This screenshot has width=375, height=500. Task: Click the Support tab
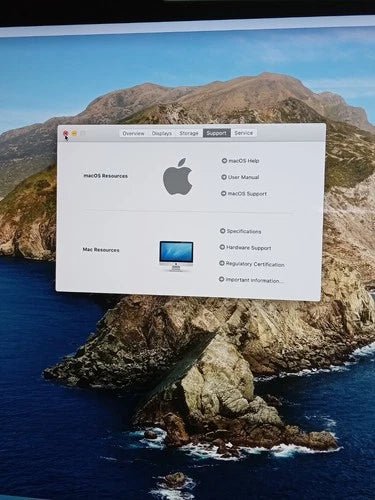tap(216, 133)
